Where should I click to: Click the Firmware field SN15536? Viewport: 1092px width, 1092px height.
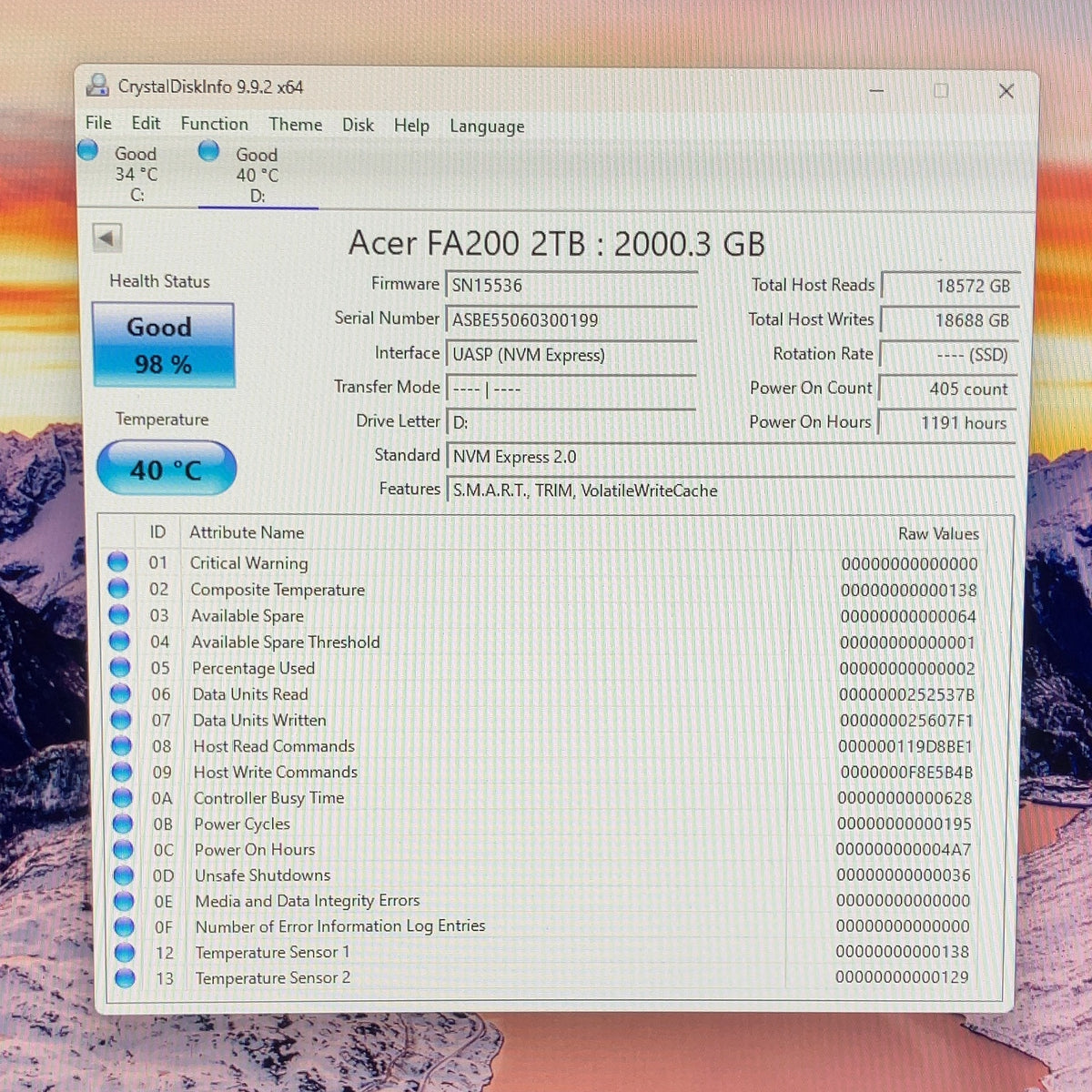pyautogui.click(x=571, y=285)
